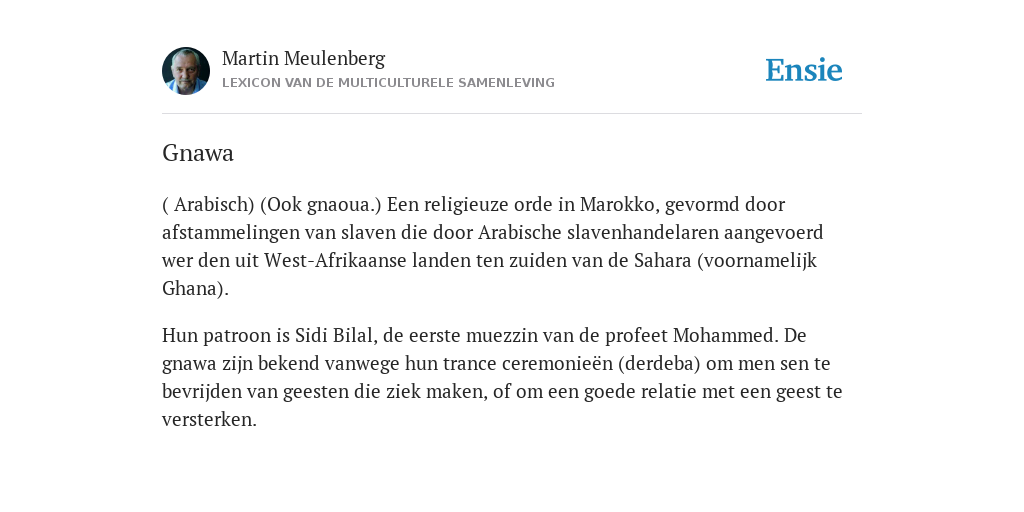This screenshot has width=1024, height=512.
Task: Click the word Sahara
Action: 662,261
